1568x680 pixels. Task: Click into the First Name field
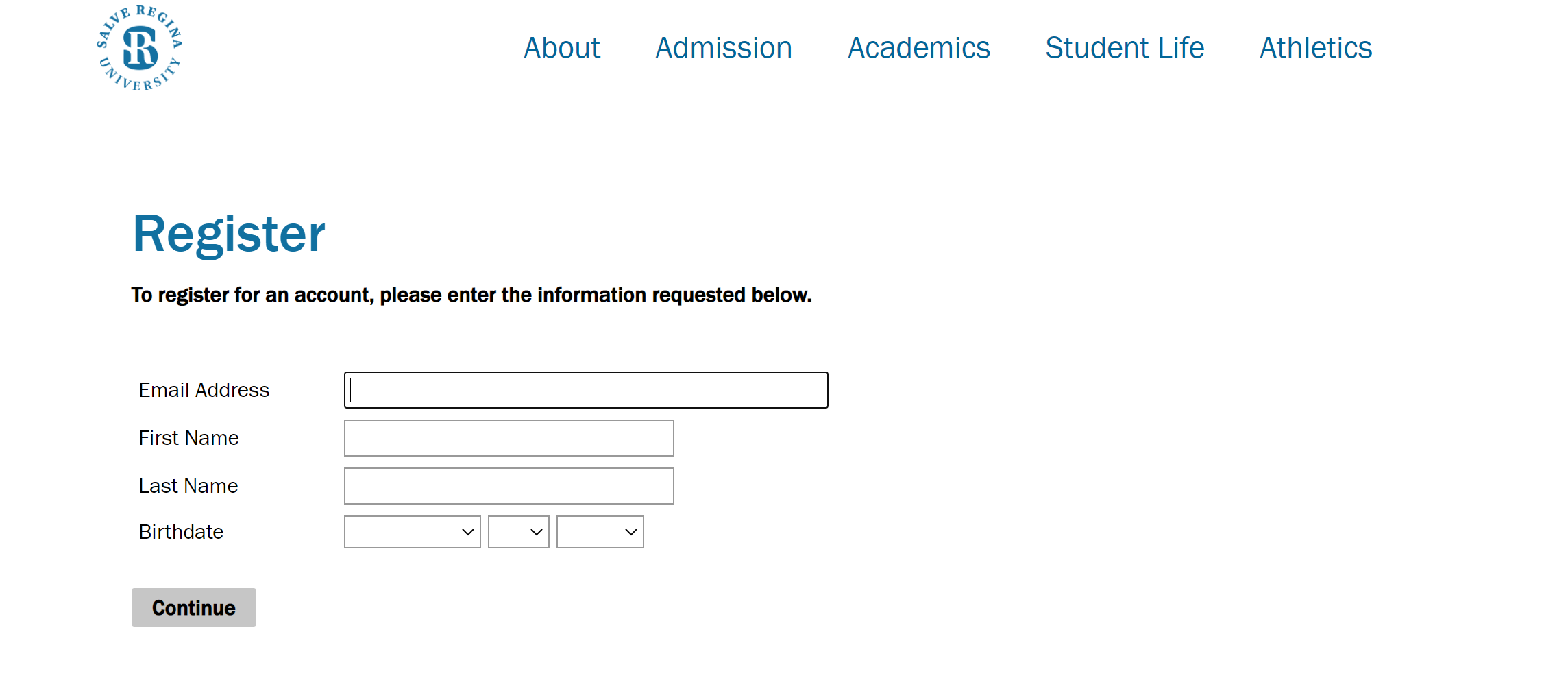(x=509, y=438)
